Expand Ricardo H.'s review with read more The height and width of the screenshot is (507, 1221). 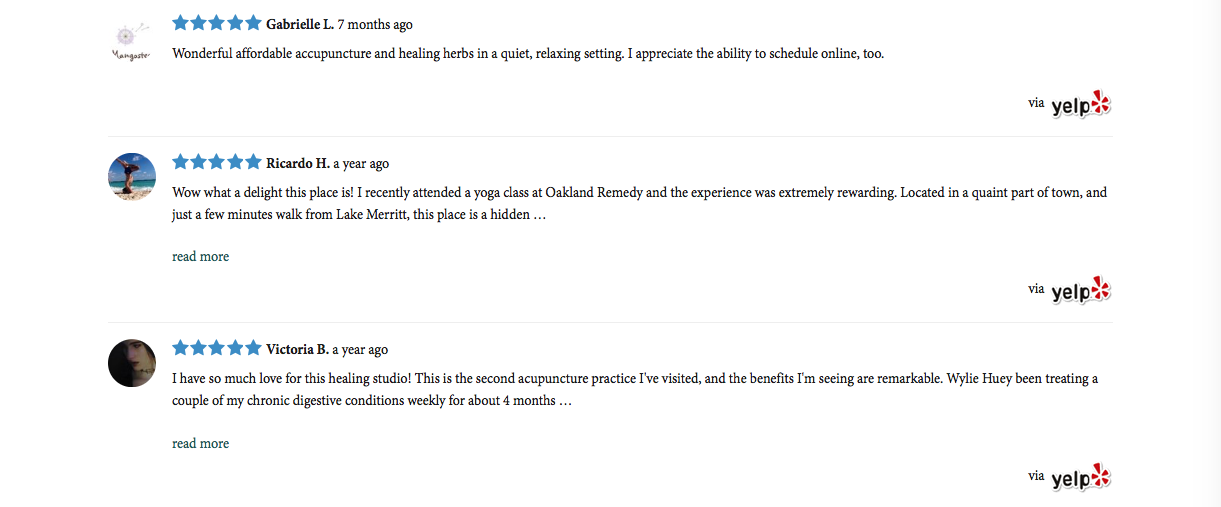[200, 257]
